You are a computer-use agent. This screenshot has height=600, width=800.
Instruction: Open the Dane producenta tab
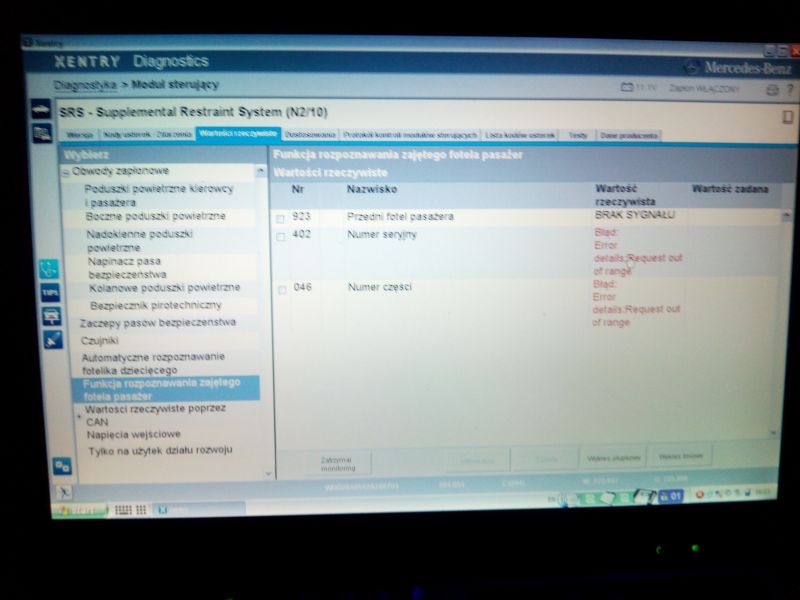click(629, 136)
